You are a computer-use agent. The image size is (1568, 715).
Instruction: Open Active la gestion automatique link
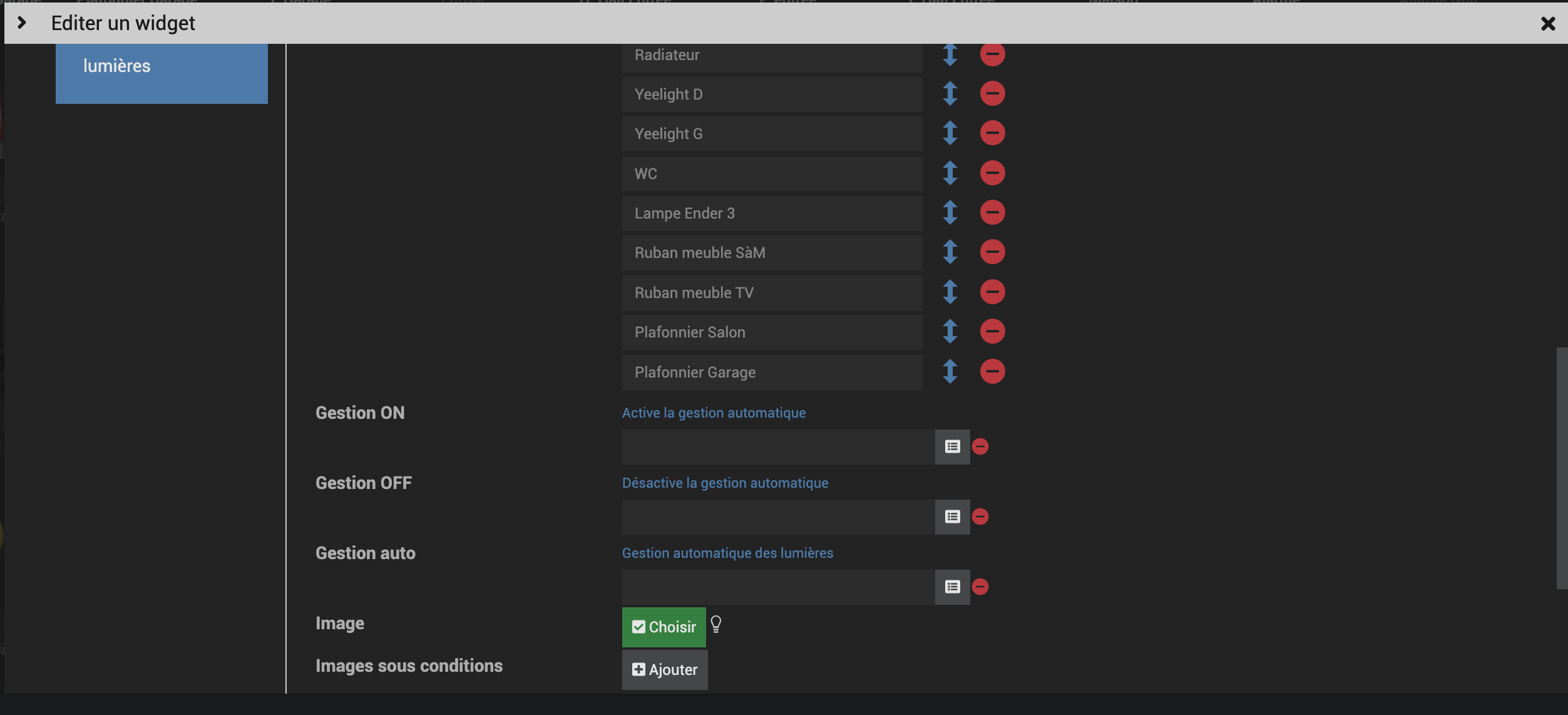pyautogui.click(x=714, y=413)
